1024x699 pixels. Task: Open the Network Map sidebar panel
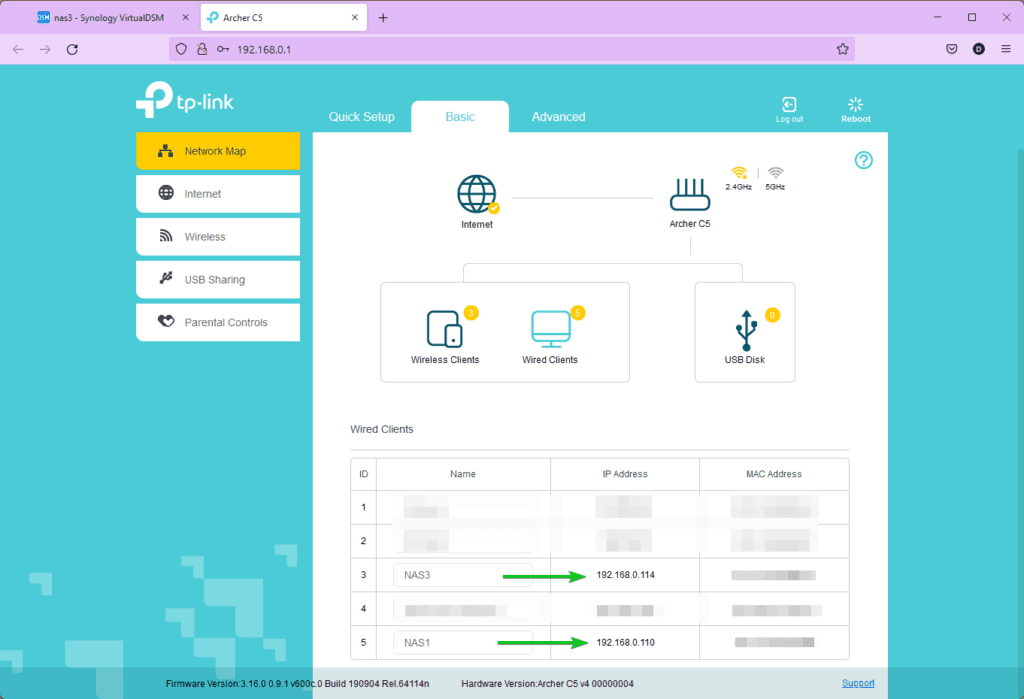217,150
